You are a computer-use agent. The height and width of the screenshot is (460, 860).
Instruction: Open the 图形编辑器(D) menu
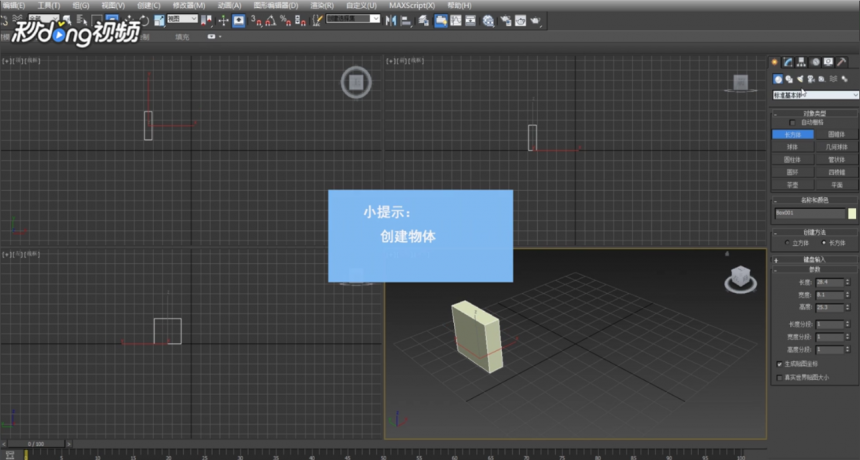coord(276,5)
